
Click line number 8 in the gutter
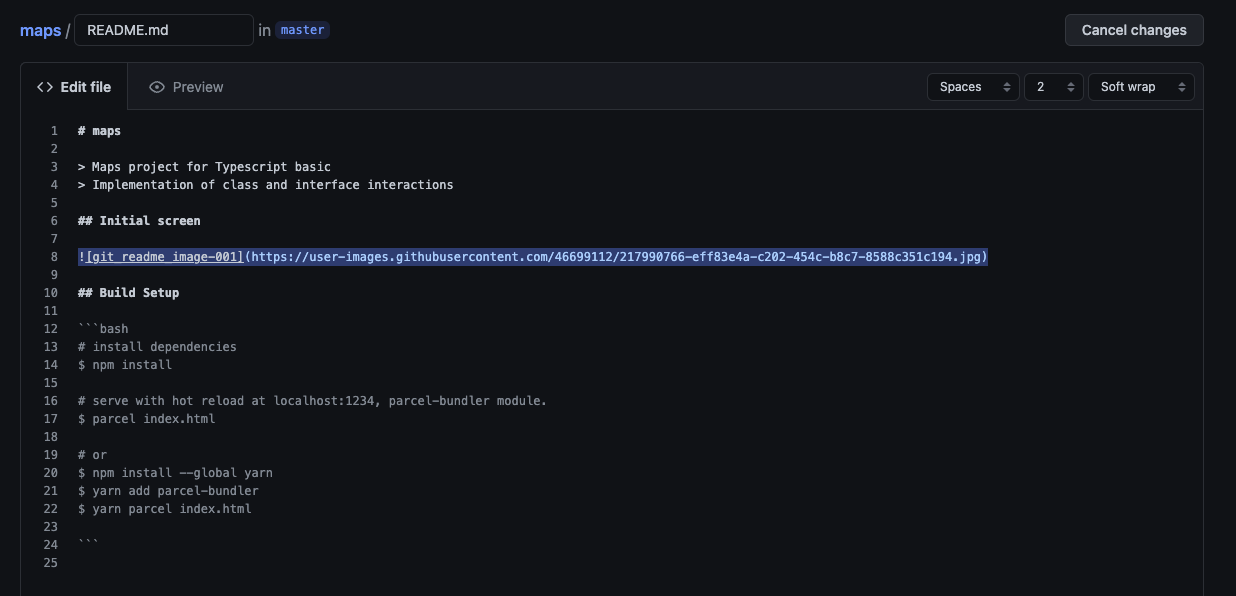pos(54,257)
